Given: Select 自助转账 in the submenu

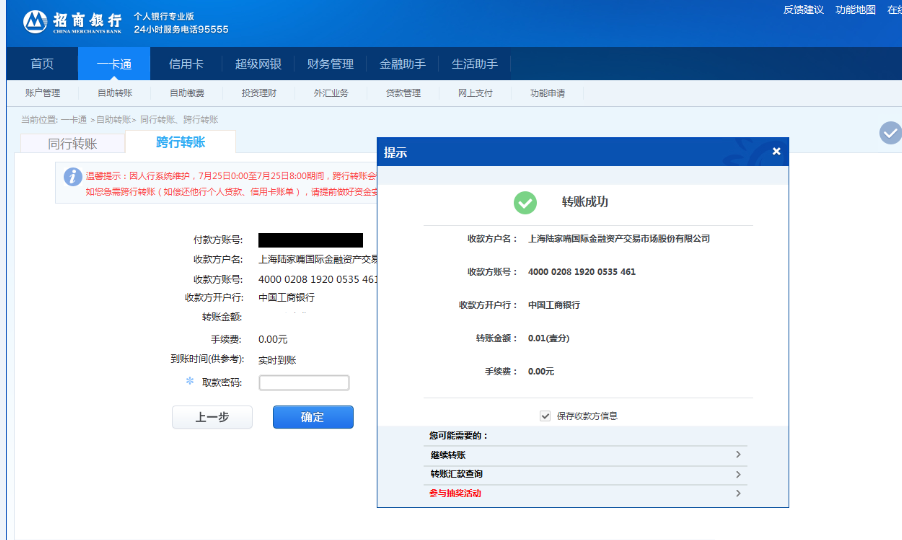Looking at the screenshot, I should point(114,93).
